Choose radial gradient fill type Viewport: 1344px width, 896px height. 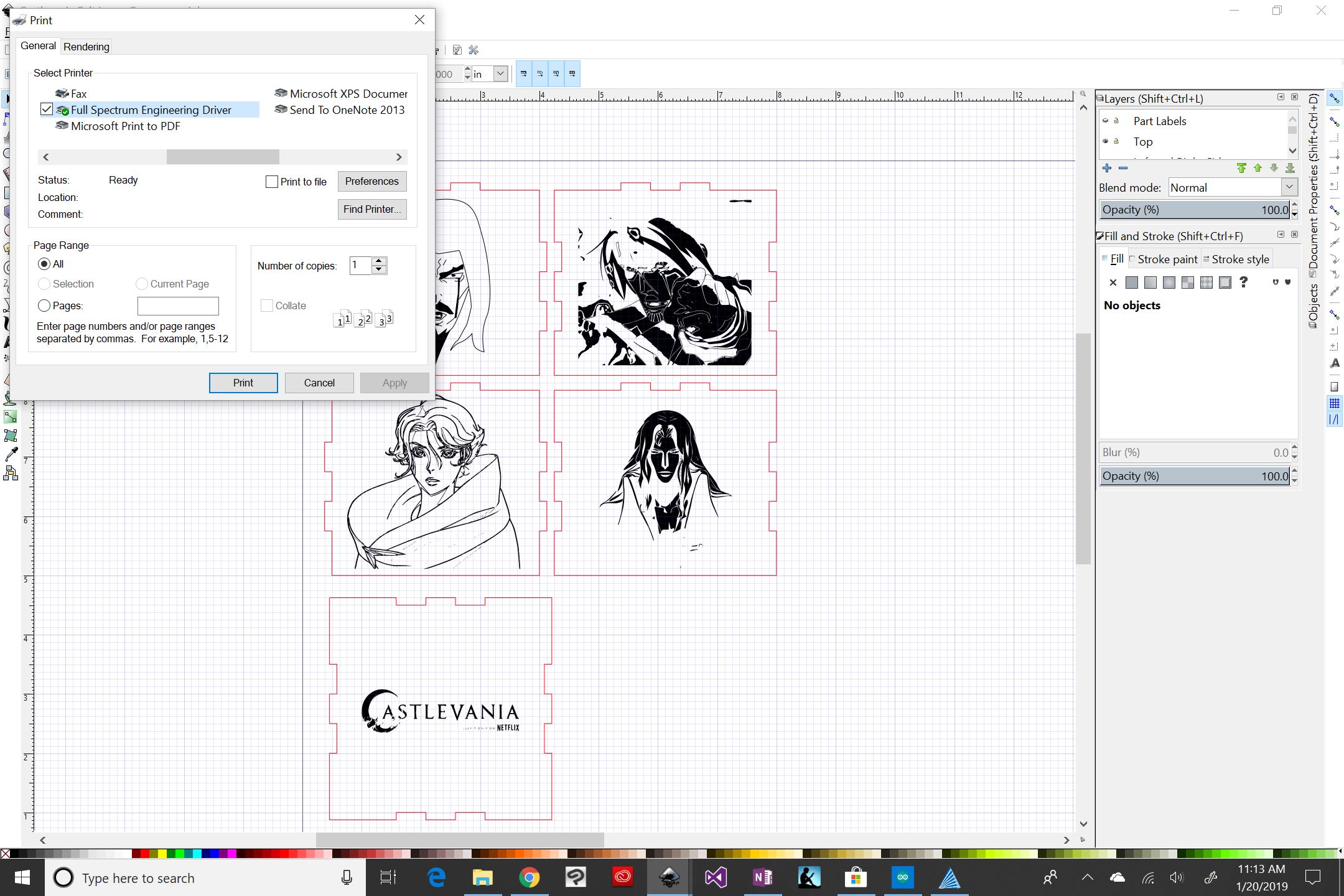coord(1169,282)
